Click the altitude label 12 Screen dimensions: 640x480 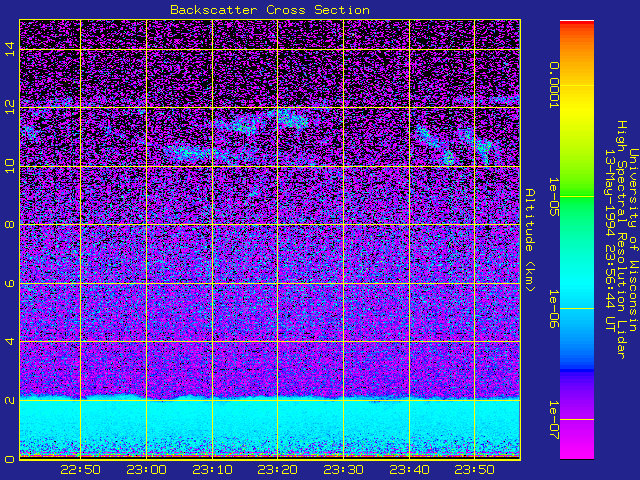10,107
